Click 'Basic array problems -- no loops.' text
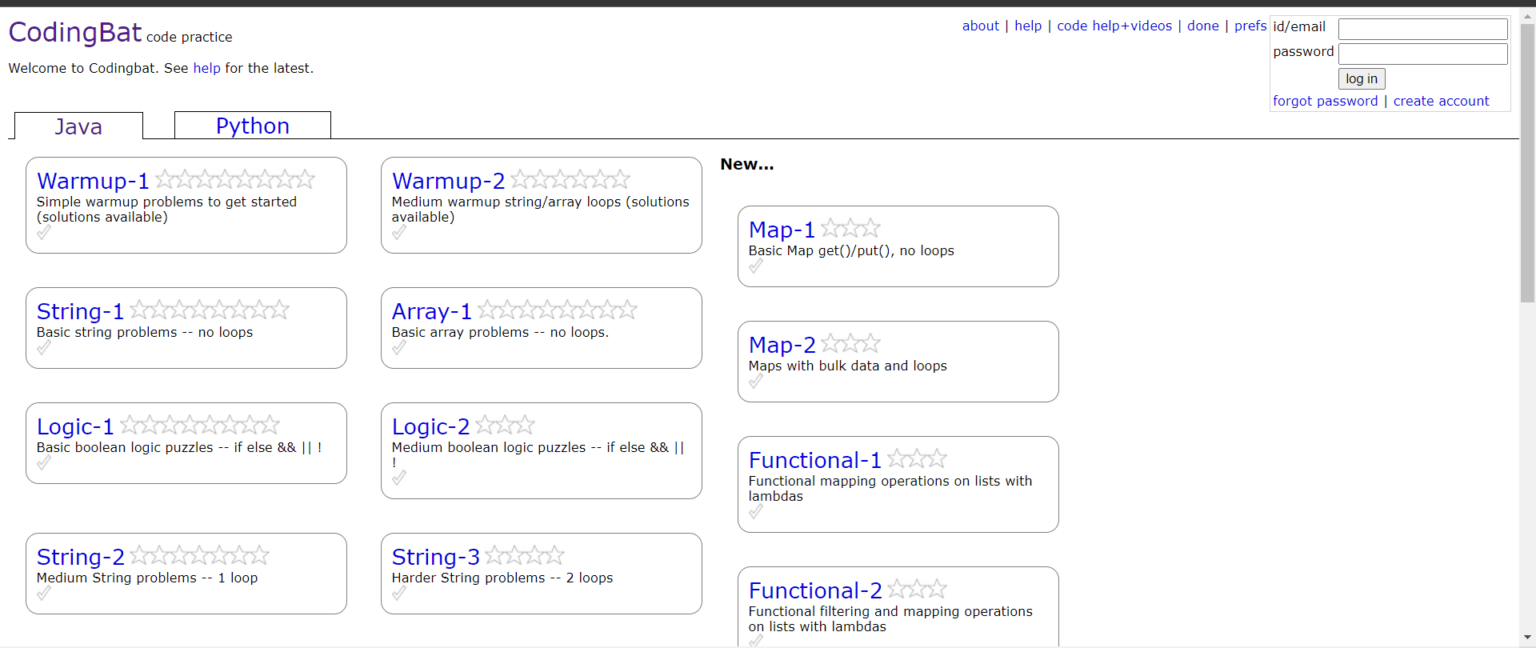The height and width of the screenshot is (648, 1536). (500, 333)
